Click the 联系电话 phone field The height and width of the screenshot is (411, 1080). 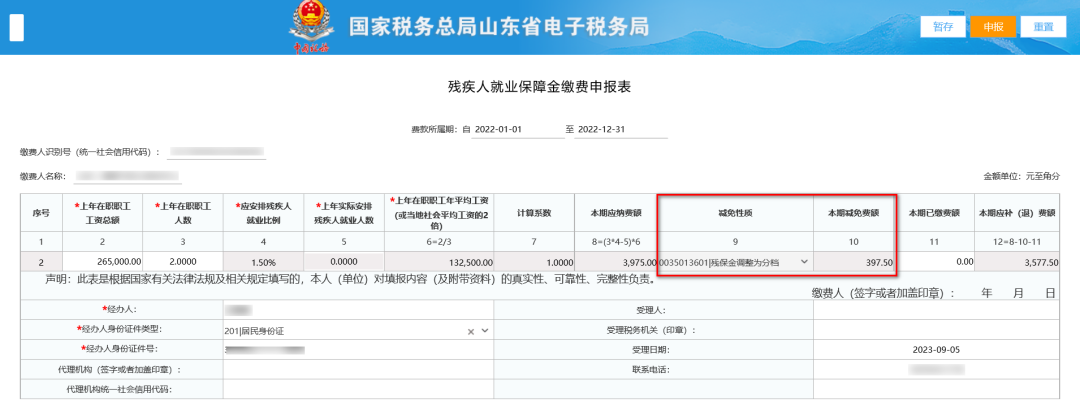tap(936, 370)
